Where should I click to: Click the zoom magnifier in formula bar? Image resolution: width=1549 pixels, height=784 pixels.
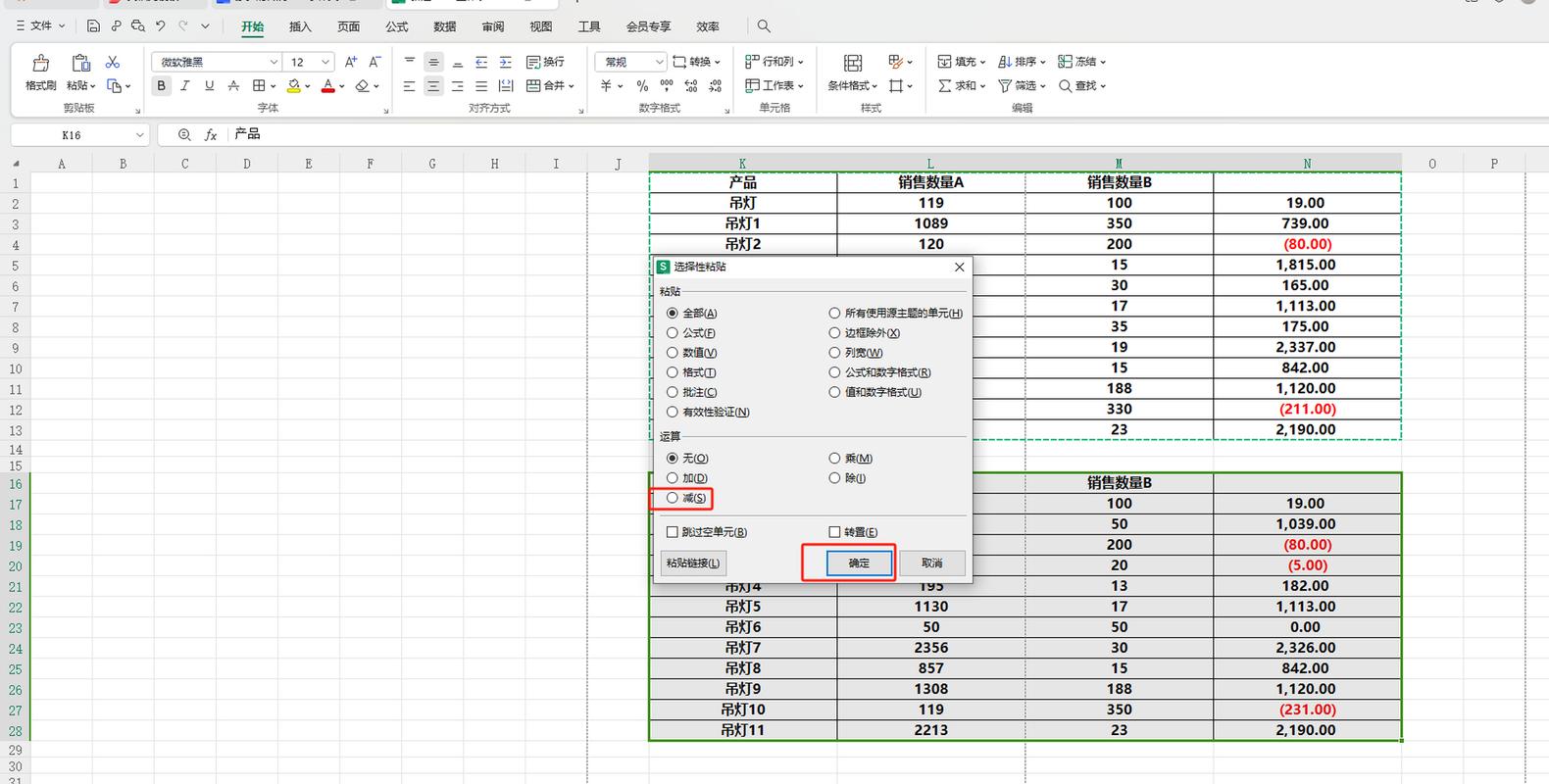184,135
